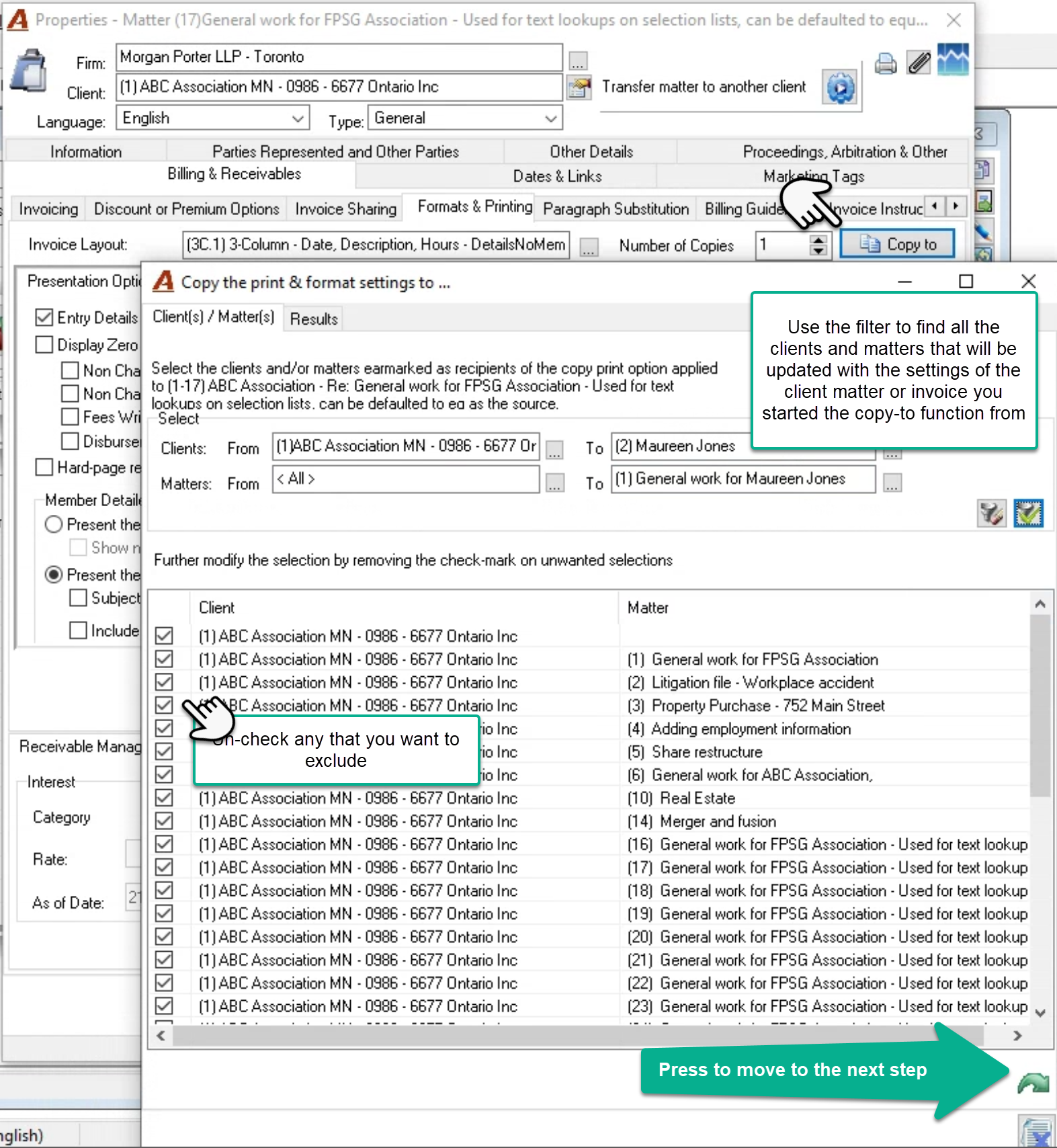Open the paperclip attachments icon
The width and height of the screenshot is (1057, 1148).
coord(919,63)
